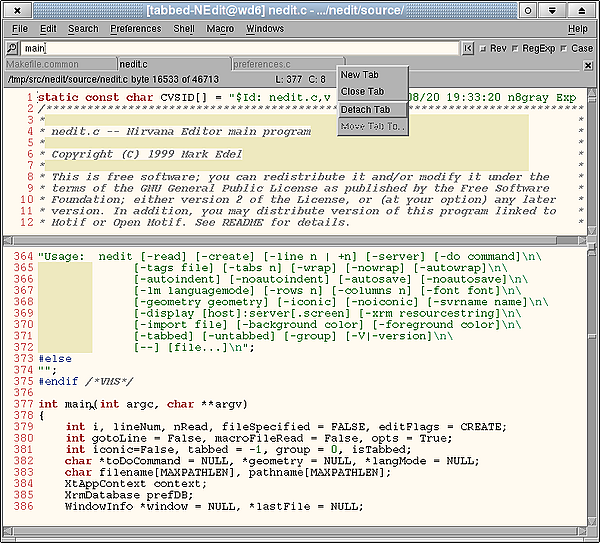The image size is (600, 543).
Task: Open the File menu
Action: pos(20,29)
